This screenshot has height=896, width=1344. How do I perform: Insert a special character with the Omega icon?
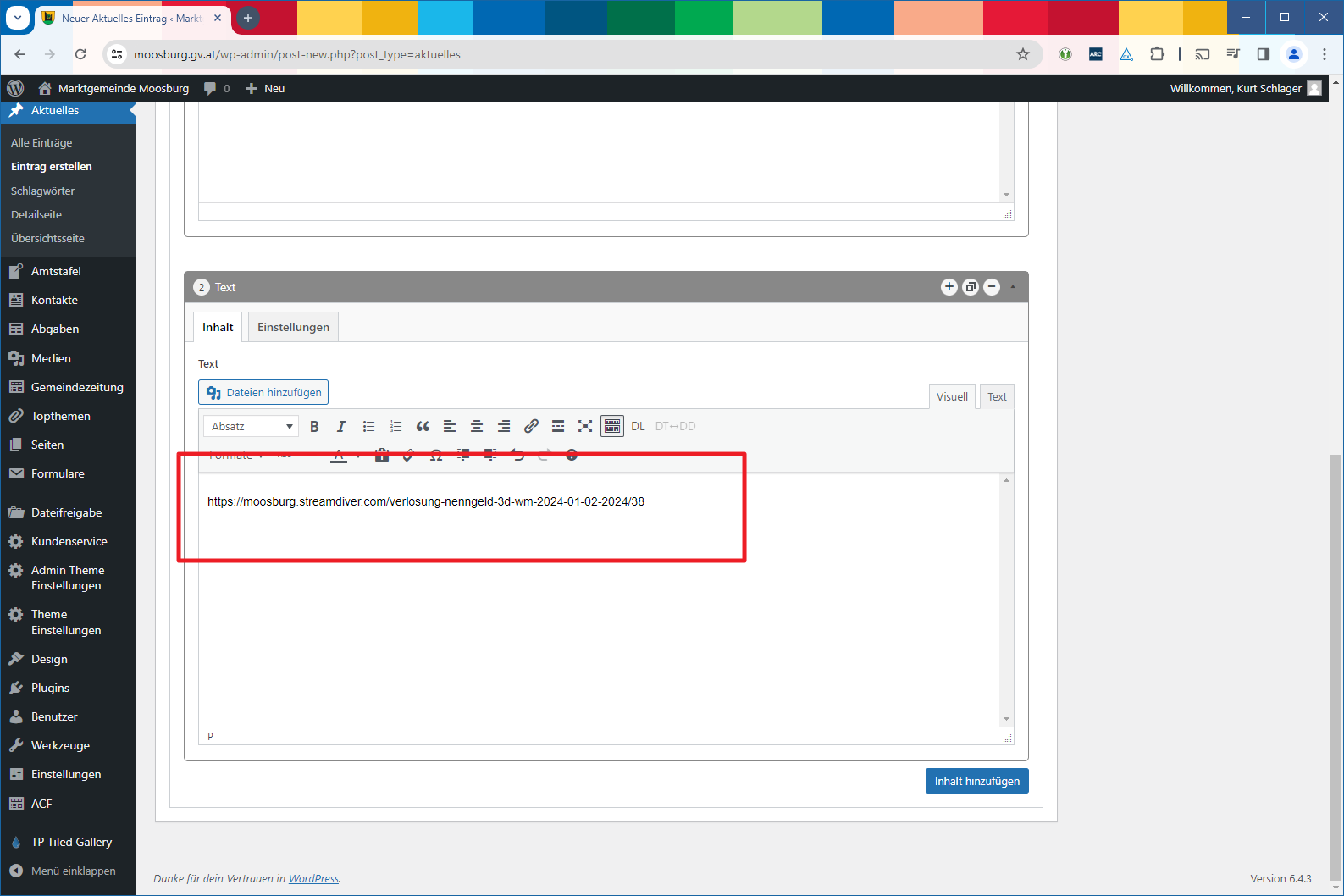click(436, 456)
